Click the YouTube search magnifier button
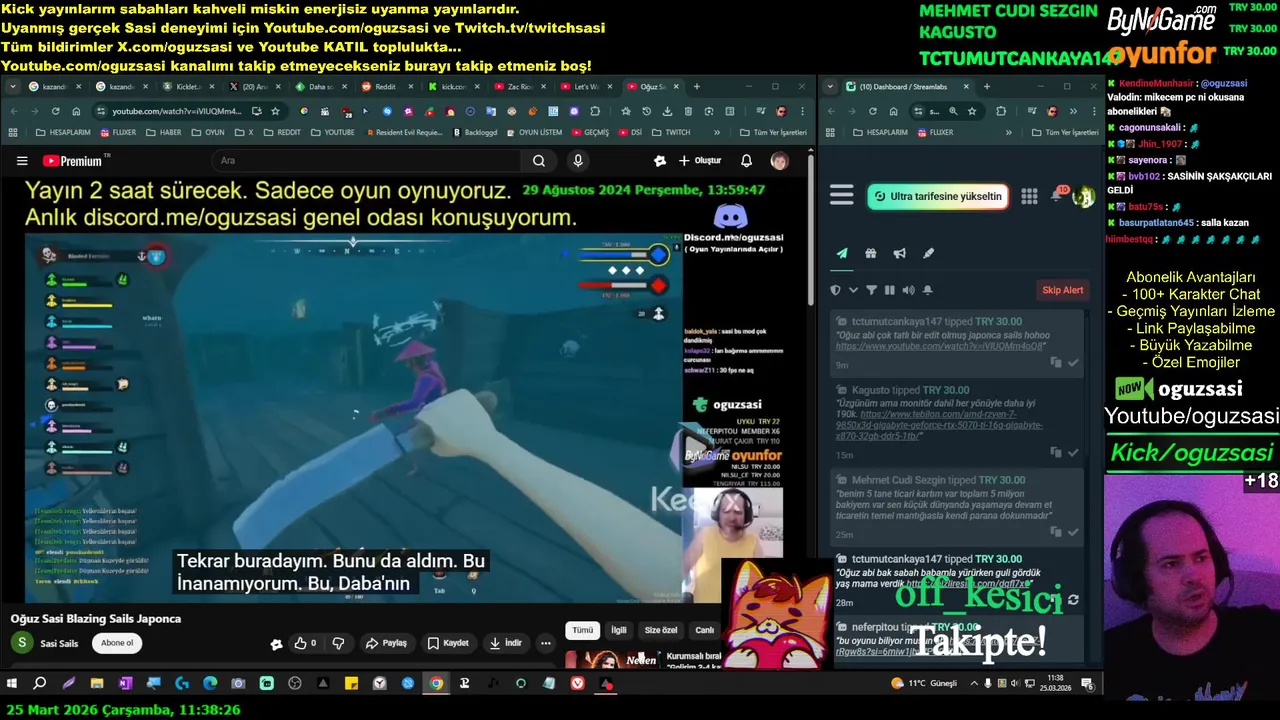Image resolution: width=1280 pixels, height=720 pixels. (x=539, y=161)
